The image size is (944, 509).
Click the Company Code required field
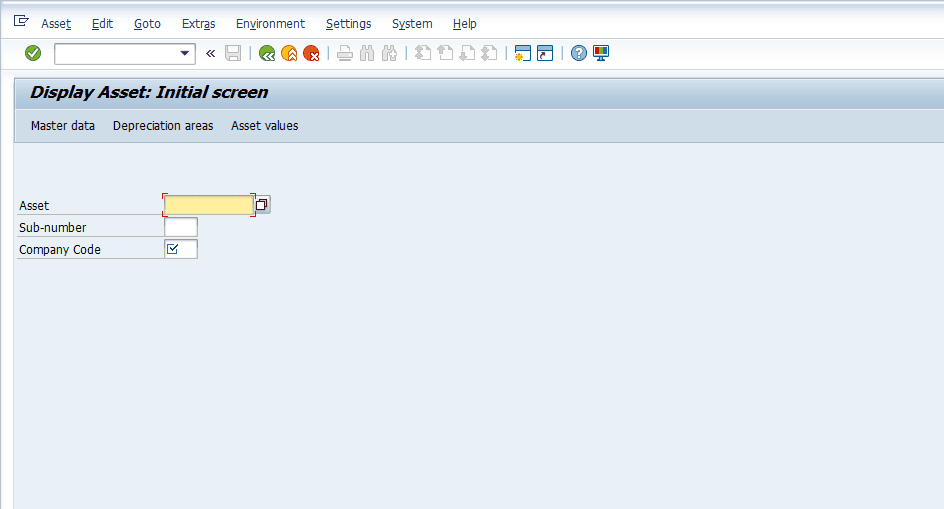tap(181, 249)
